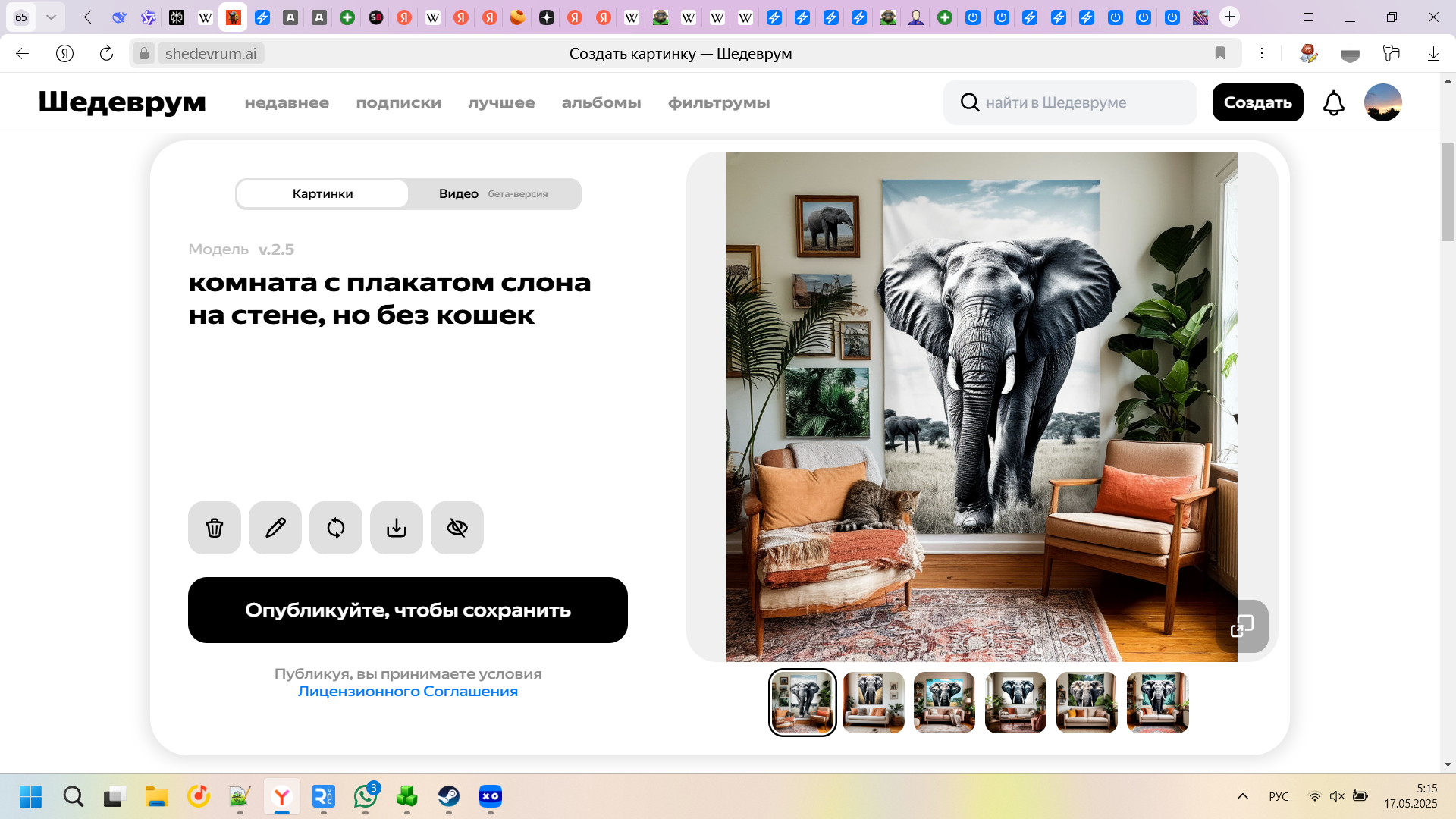Reload the page with the refresh icon
This screenshot has width=1456, height=819.
(x=106, y=53)
